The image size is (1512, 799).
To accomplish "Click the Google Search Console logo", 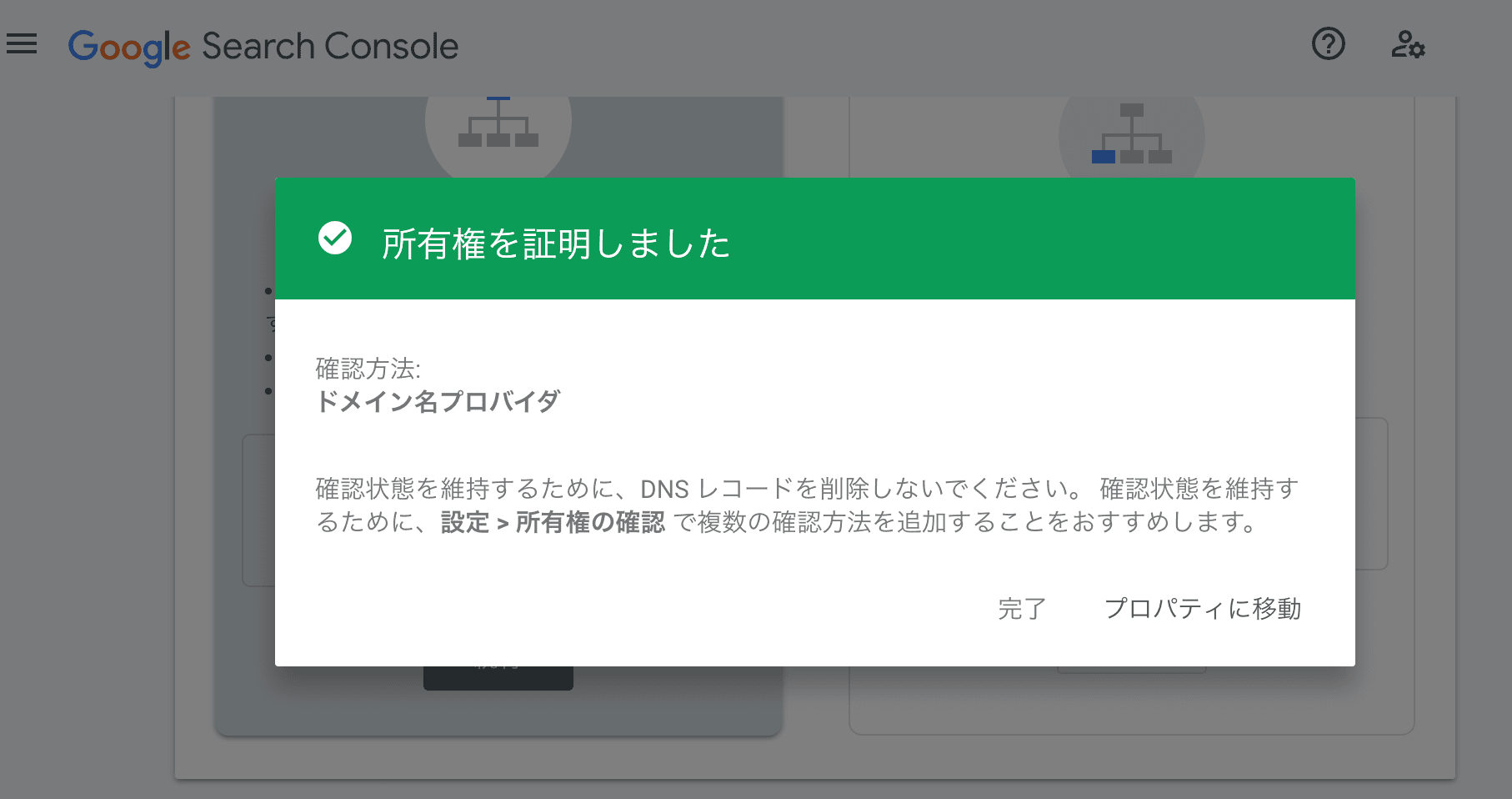I will (x=263, y=46).
